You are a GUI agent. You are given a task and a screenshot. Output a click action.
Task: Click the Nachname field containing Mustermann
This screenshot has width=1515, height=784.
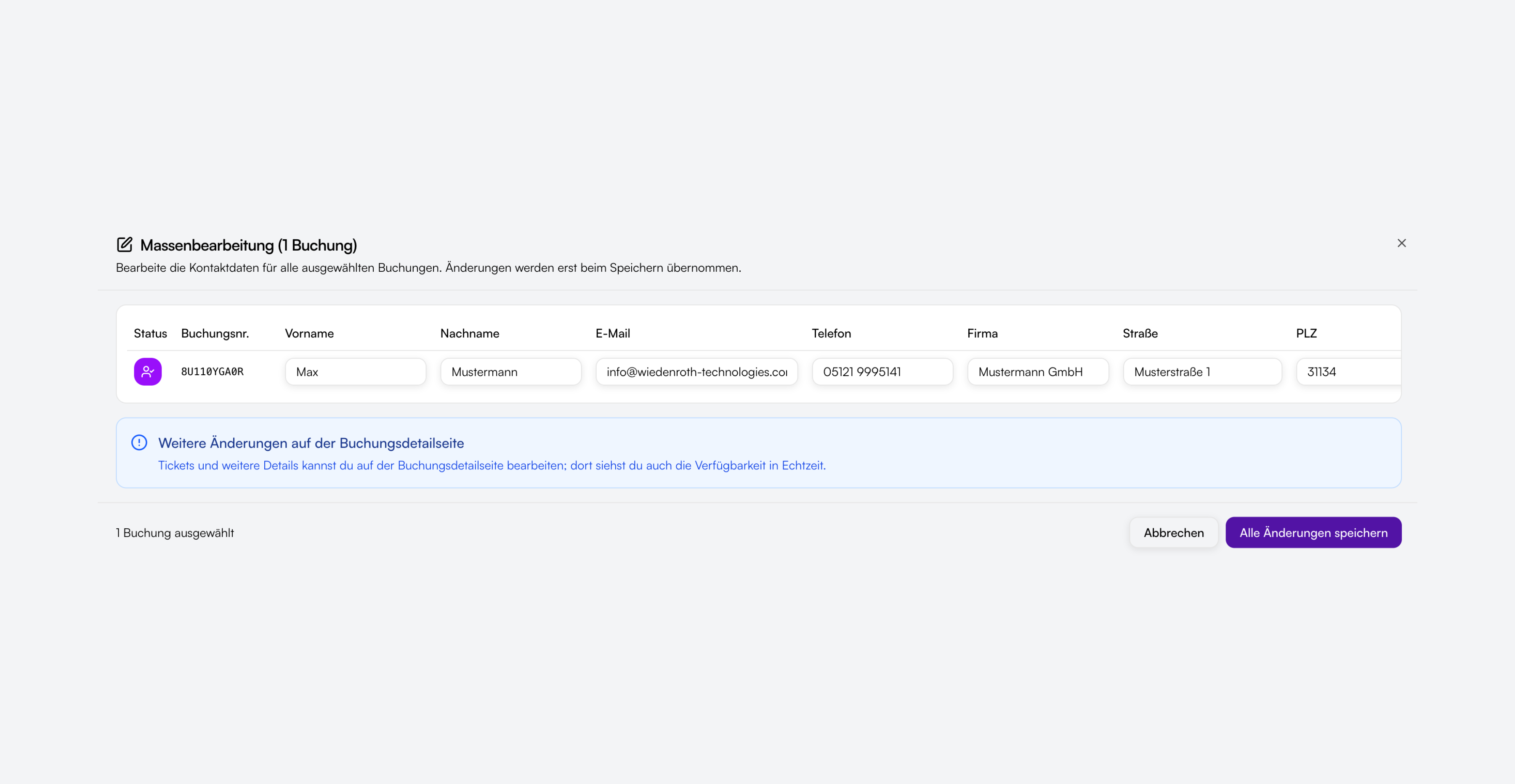click(511, 371)
